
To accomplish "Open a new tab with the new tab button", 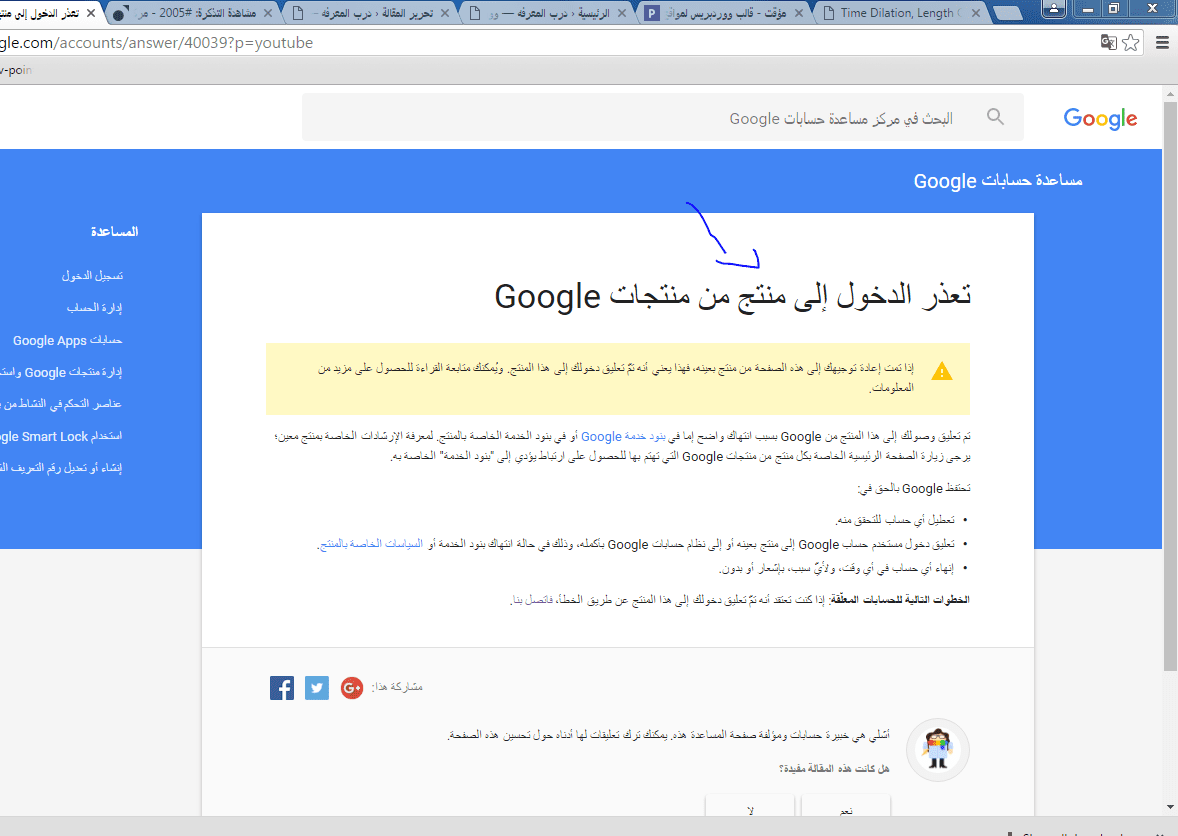I will pos(1008,13).
